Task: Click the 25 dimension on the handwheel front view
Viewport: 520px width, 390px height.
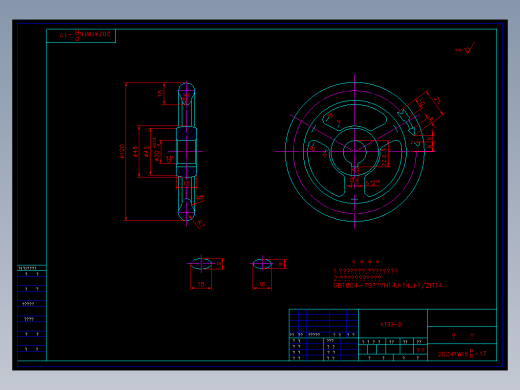Action: (437, 101)
